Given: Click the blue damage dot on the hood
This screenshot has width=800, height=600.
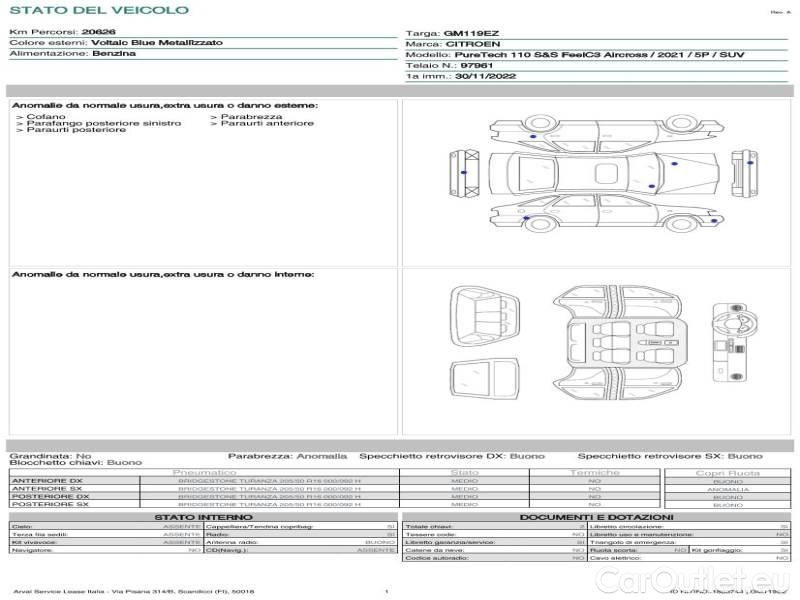Looking at the screenshot, I should tap(674, 164).
